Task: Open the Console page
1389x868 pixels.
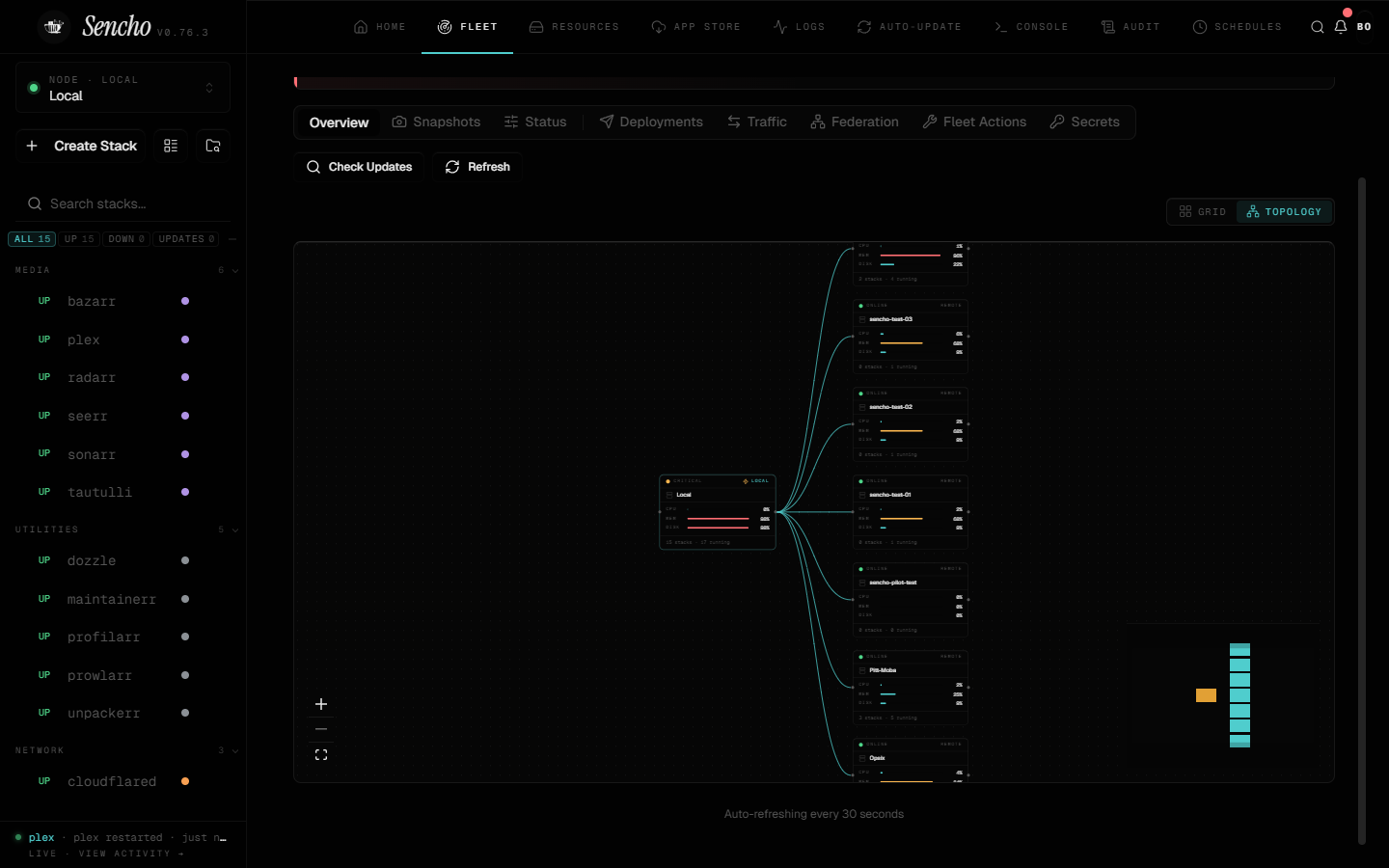Action: tap(1031, 27)
